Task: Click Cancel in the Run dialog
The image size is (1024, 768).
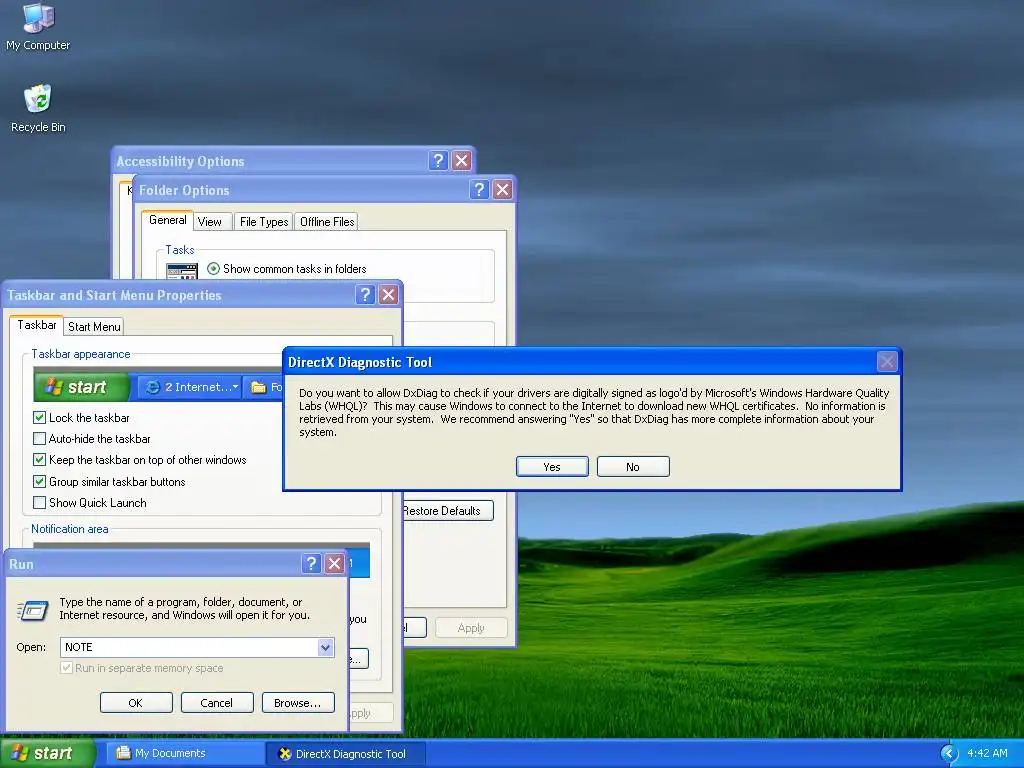Action: point(217,703)
